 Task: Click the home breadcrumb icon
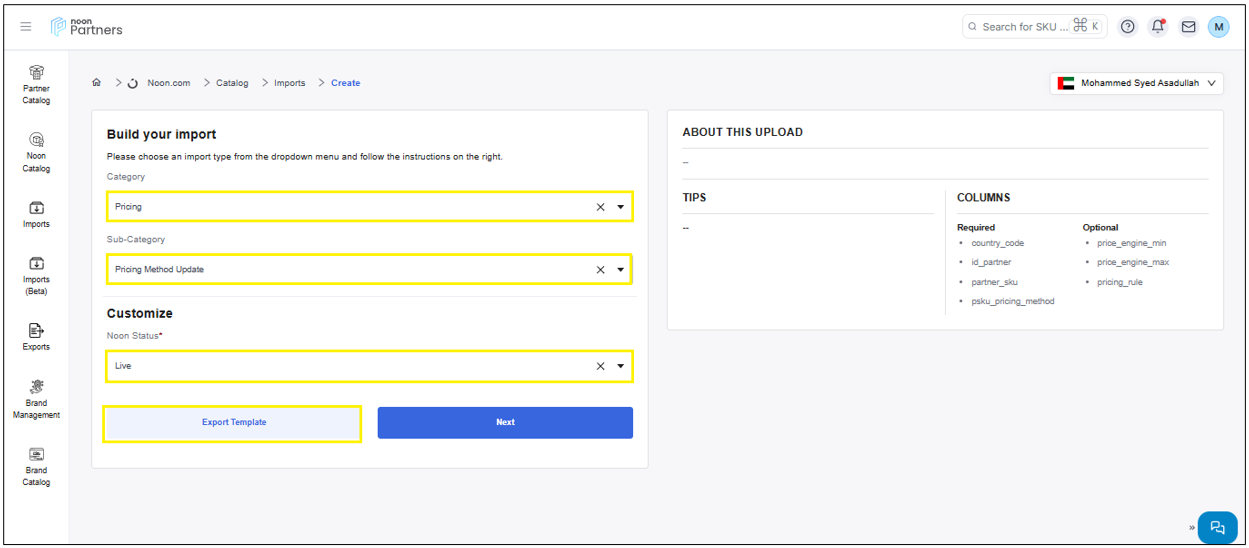tap(96, 83)
